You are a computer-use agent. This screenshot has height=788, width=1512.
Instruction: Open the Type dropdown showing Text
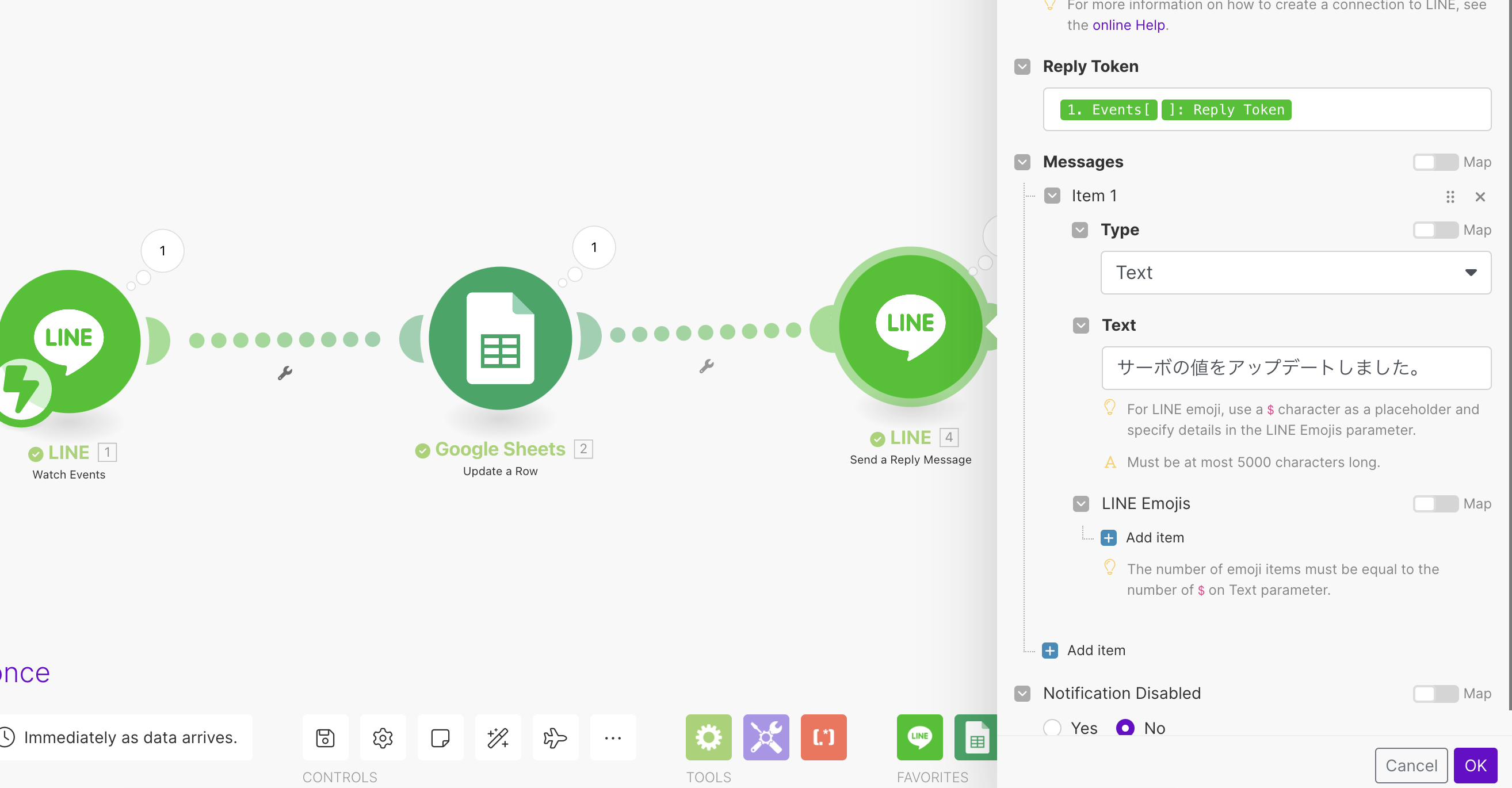coord(1296,272)
